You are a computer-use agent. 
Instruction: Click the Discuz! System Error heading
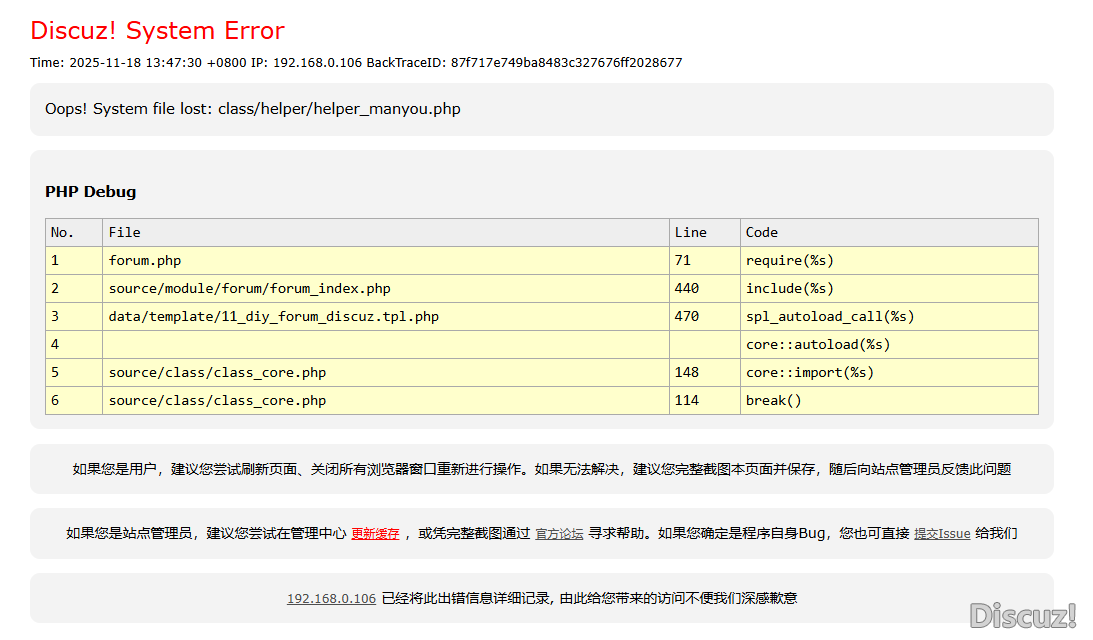pyautogui.click(x=157, y=31)
